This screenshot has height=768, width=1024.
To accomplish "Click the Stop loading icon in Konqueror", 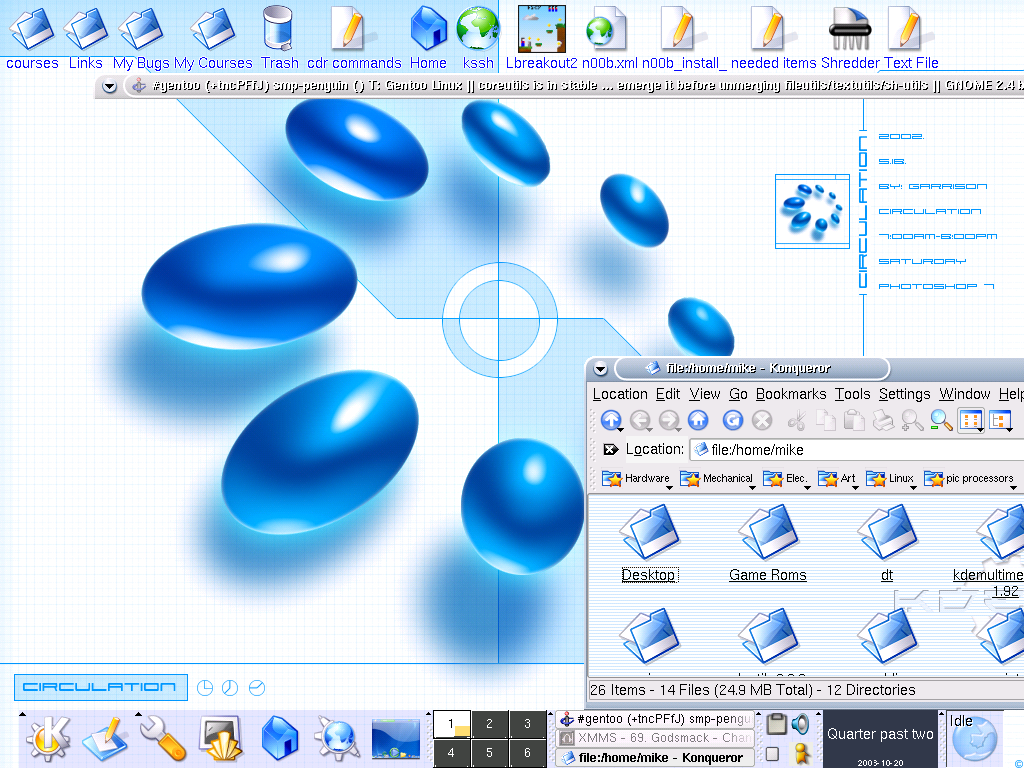I will (761, 420).
